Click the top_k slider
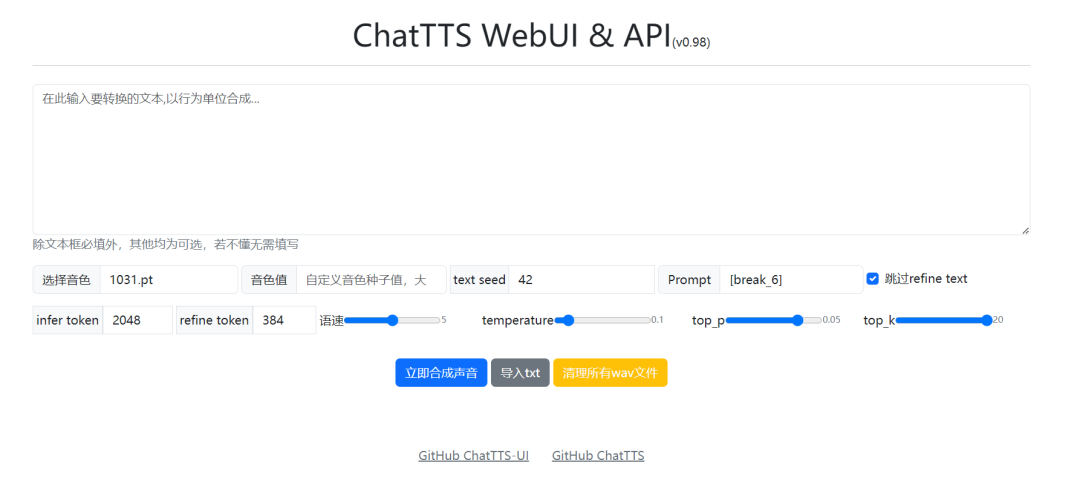Image resolution: width=1080 pixels, height=492 pixels. point(944,320)
